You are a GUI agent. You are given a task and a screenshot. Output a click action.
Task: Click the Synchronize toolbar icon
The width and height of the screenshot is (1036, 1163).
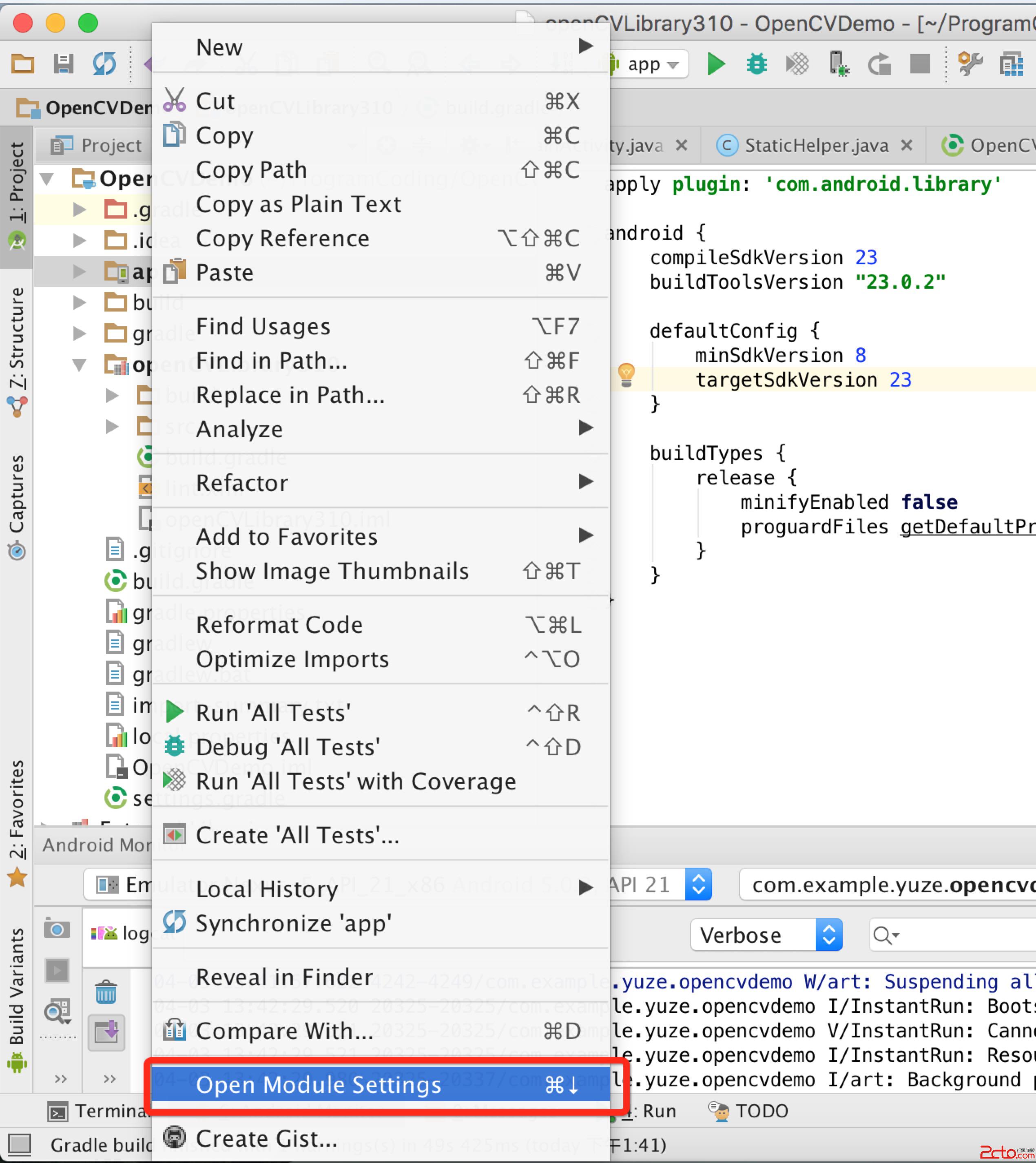[104, 64]
